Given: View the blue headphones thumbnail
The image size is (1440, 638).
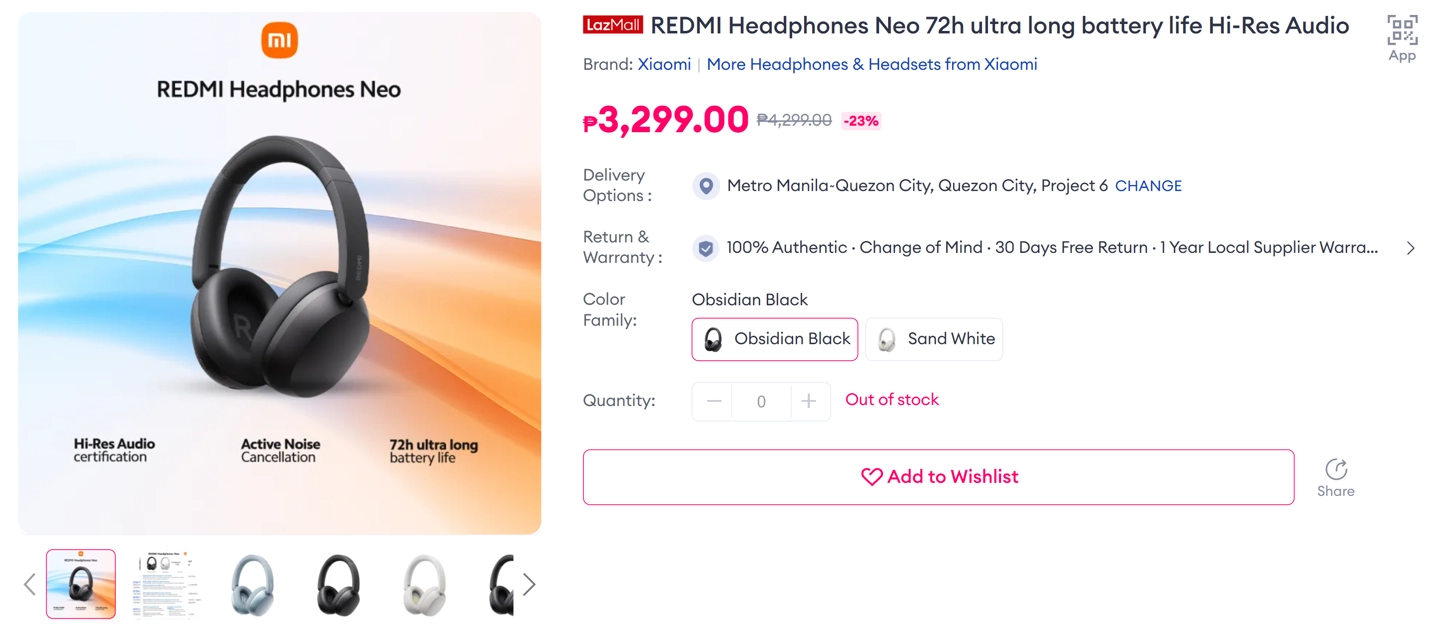Looking at the screenshot, I should click(251, 584).
